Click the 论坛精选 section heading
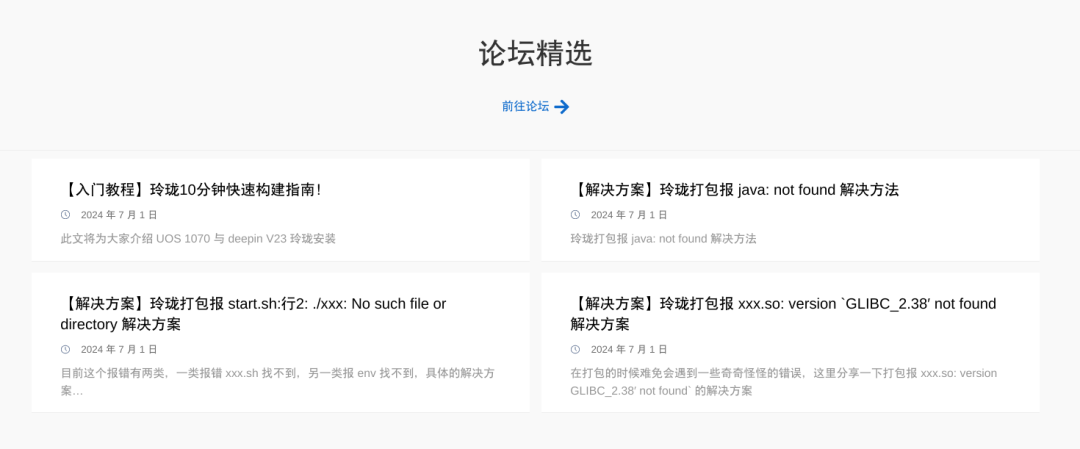 (536, 54)
